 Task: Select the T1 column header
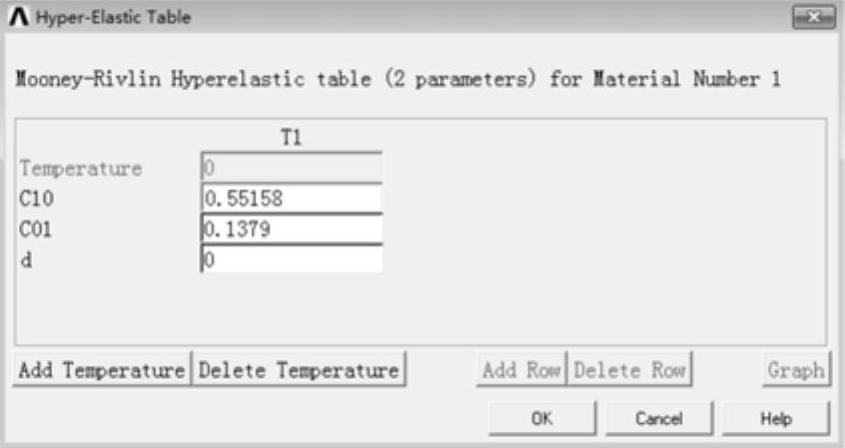291,141
